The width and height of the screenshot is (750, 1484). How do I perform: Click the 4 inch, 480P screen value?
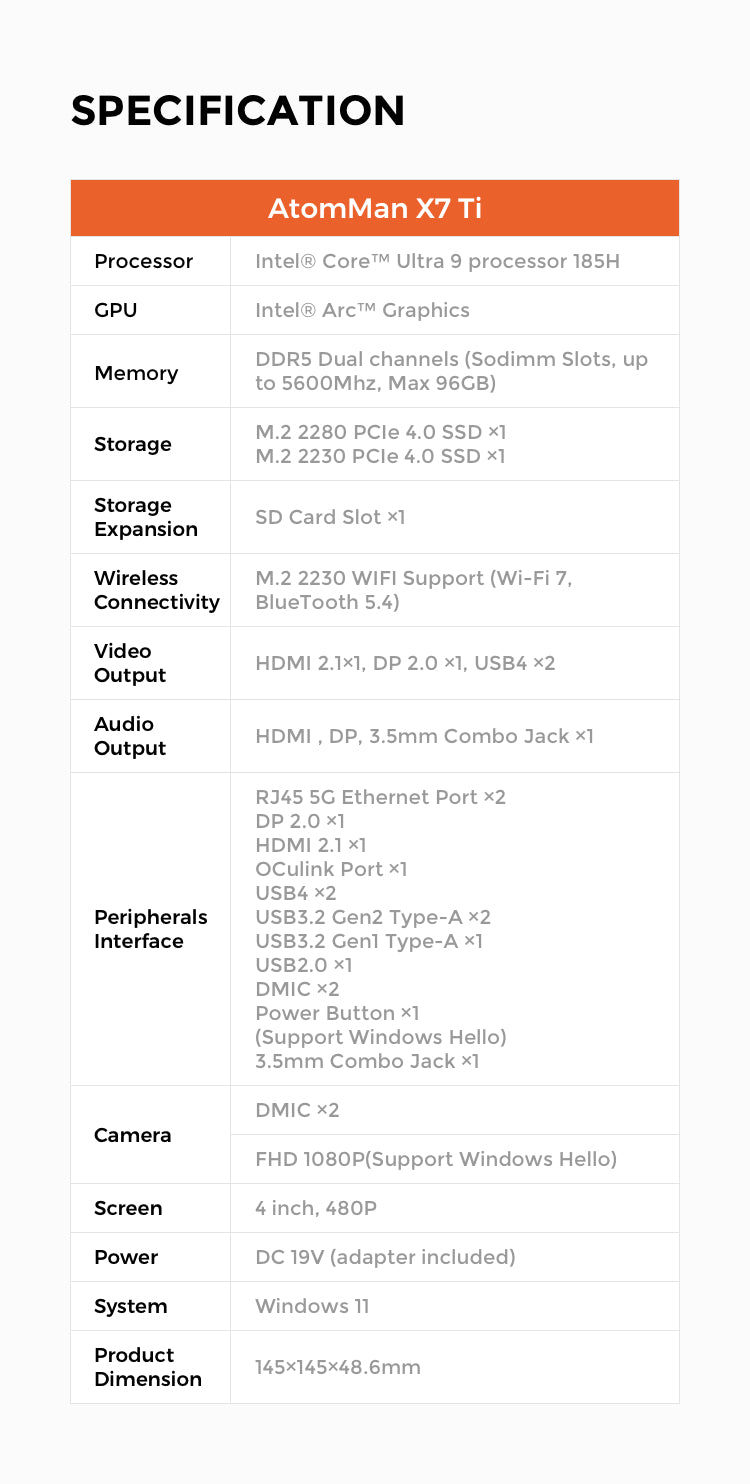pyautogui.click(x=316, y=1208)
